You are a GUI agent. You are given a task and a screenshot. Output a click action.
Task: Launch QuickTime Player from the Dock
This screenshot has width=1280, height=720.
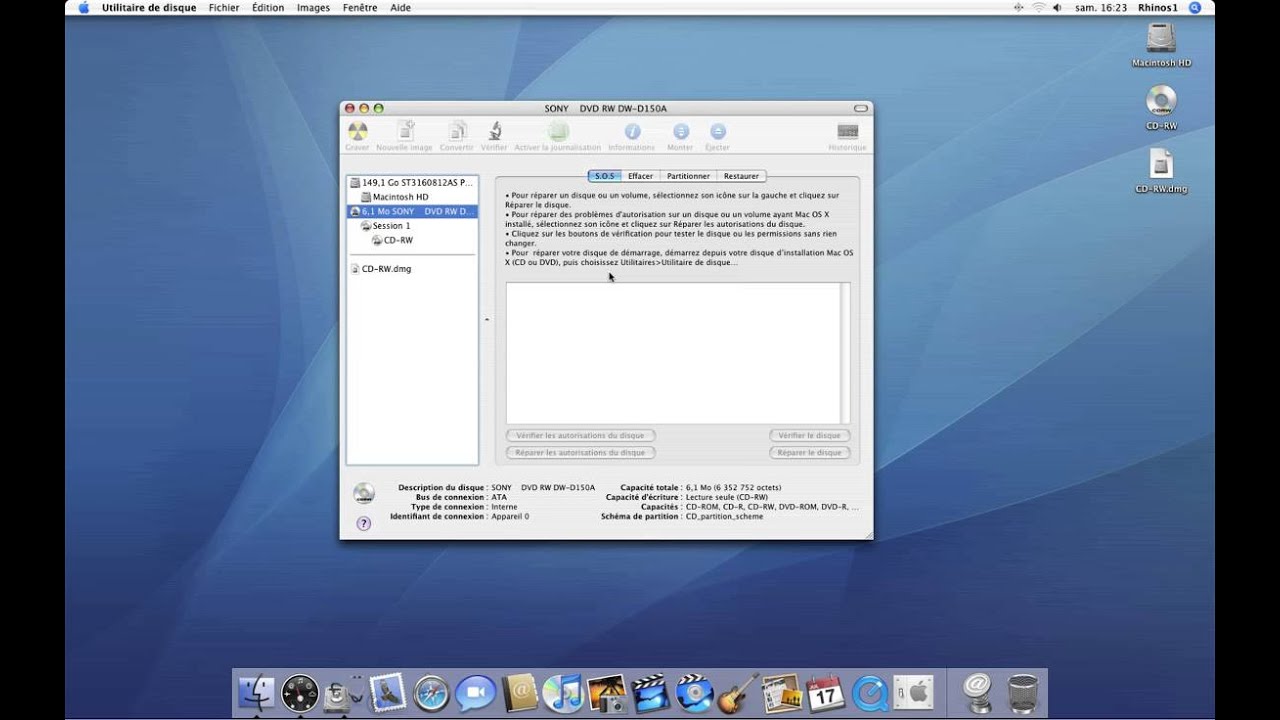[x=869, y=692]
